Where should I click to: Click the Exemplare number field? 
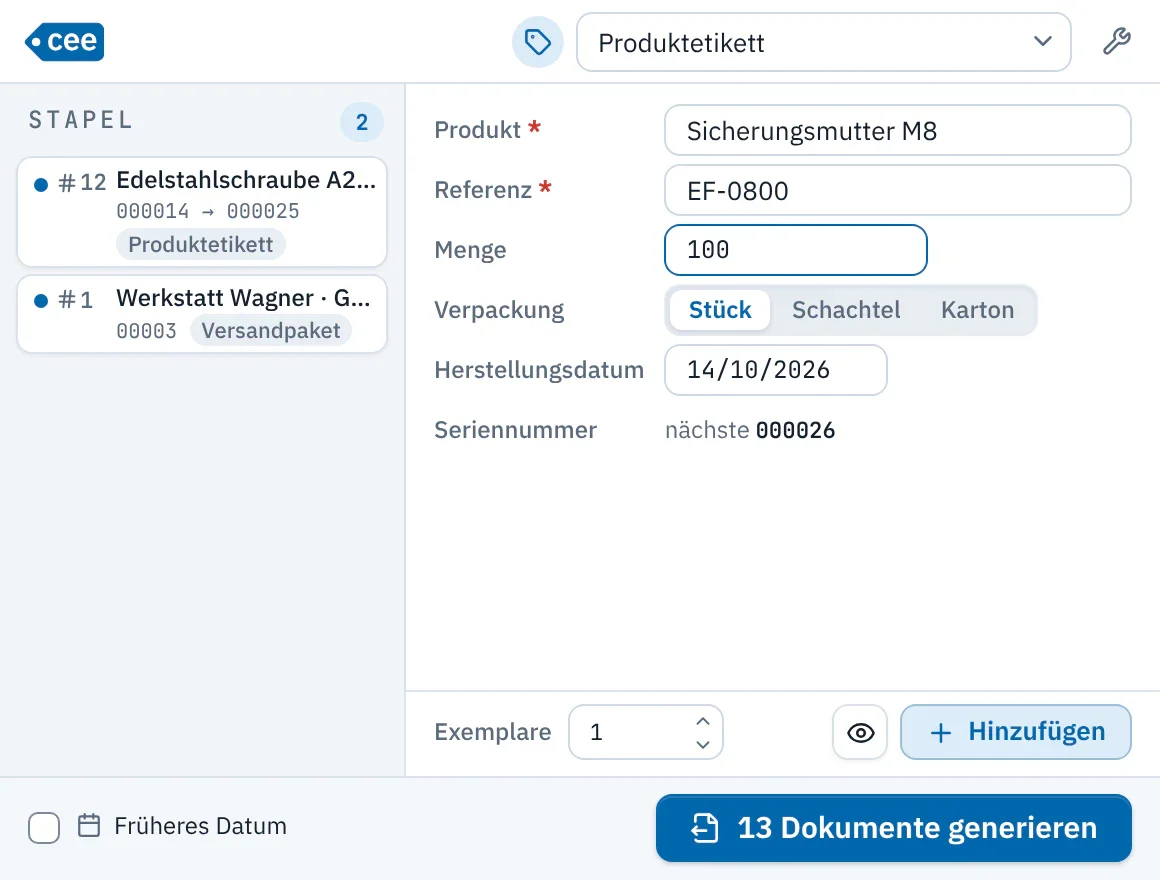coord(645,732)
